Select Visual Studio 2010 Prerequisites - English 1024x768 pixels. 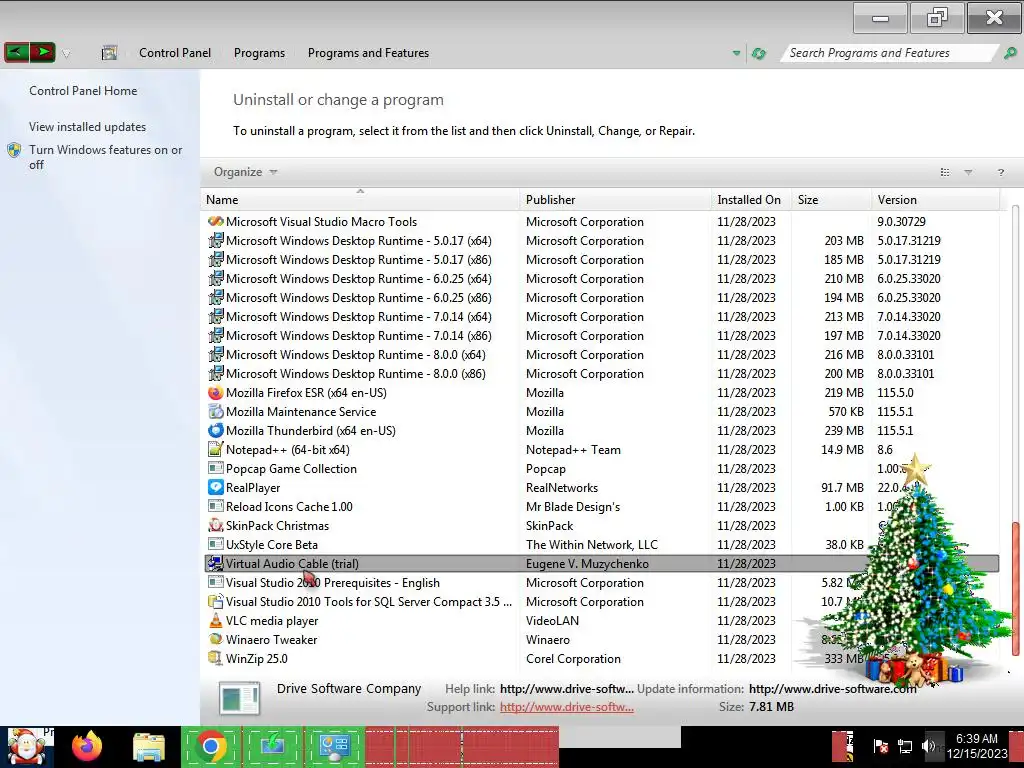332,583
